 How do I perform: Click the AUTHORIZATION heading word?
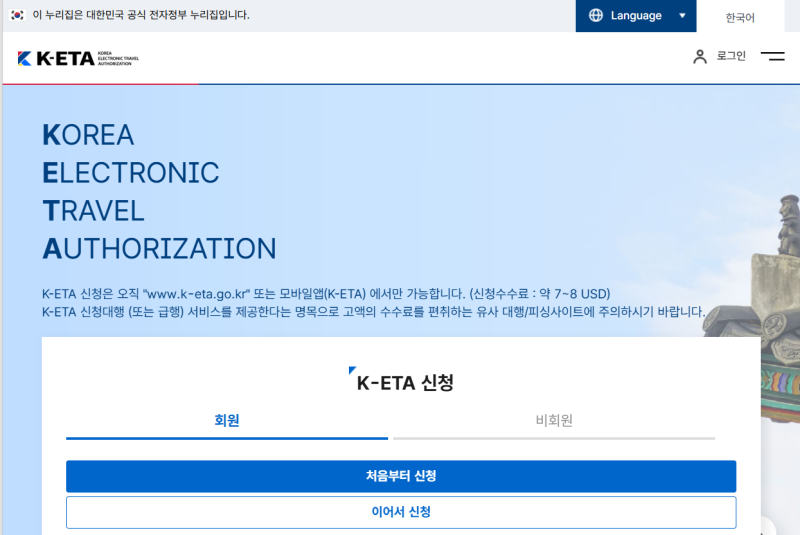click(159, 249)
